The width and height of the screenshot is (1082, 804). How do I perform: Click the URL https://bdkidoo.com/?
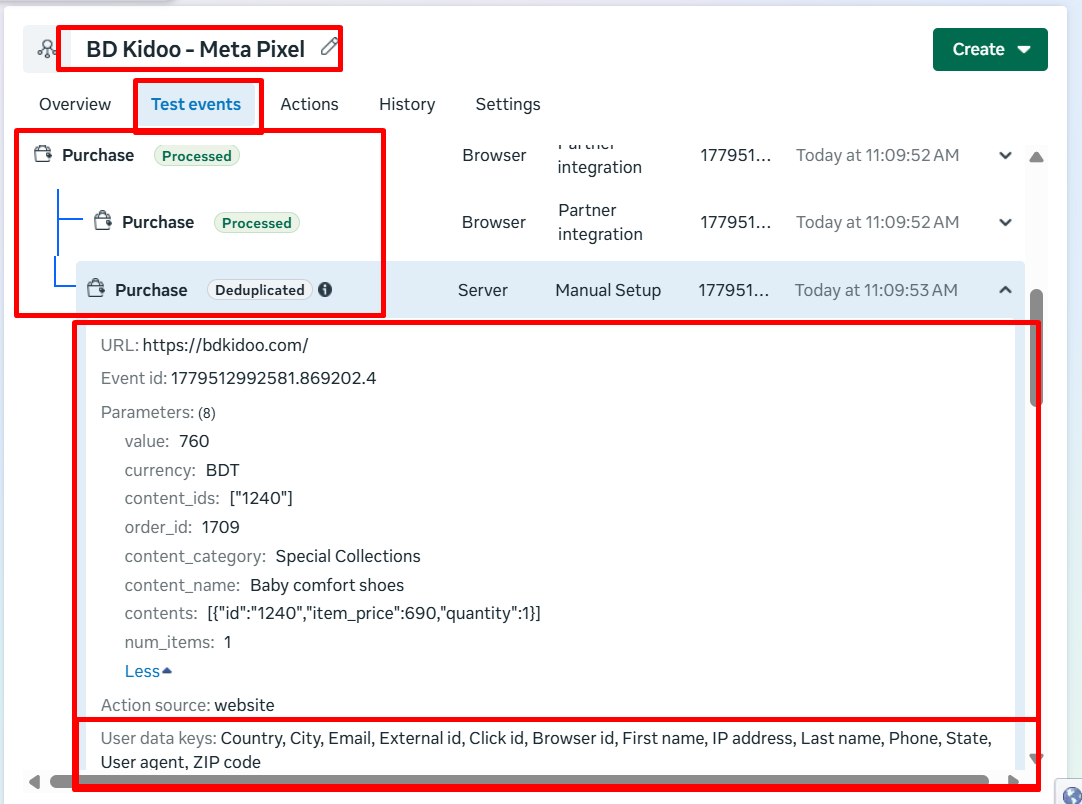[x=225, y=345]
